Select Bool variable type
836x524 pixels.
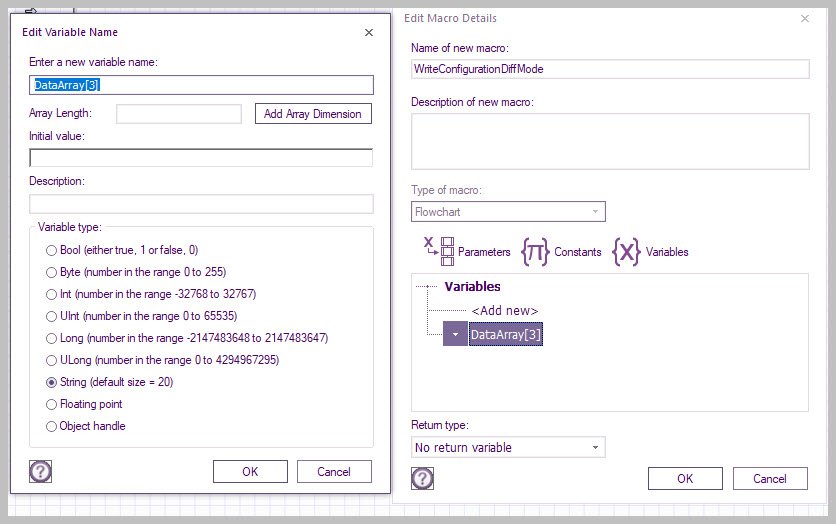click(52, 250)
